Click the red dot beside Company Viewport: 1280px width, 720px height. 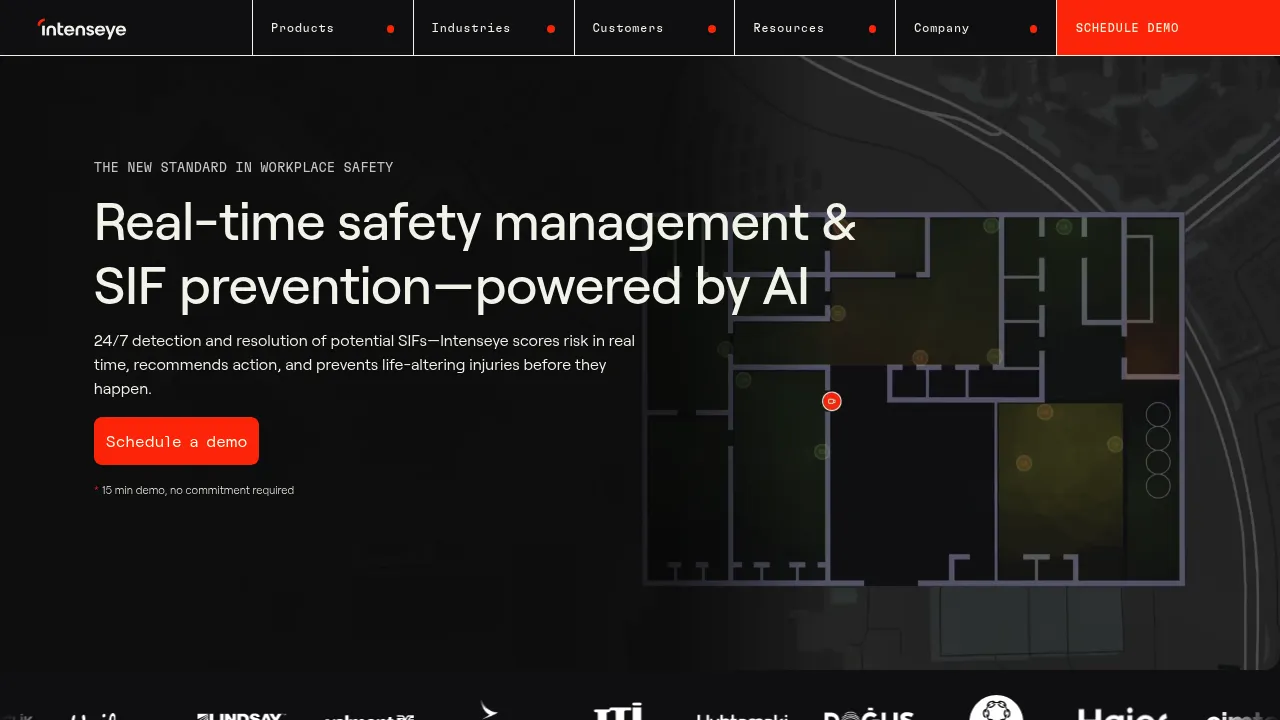(x=1034, y=29)
